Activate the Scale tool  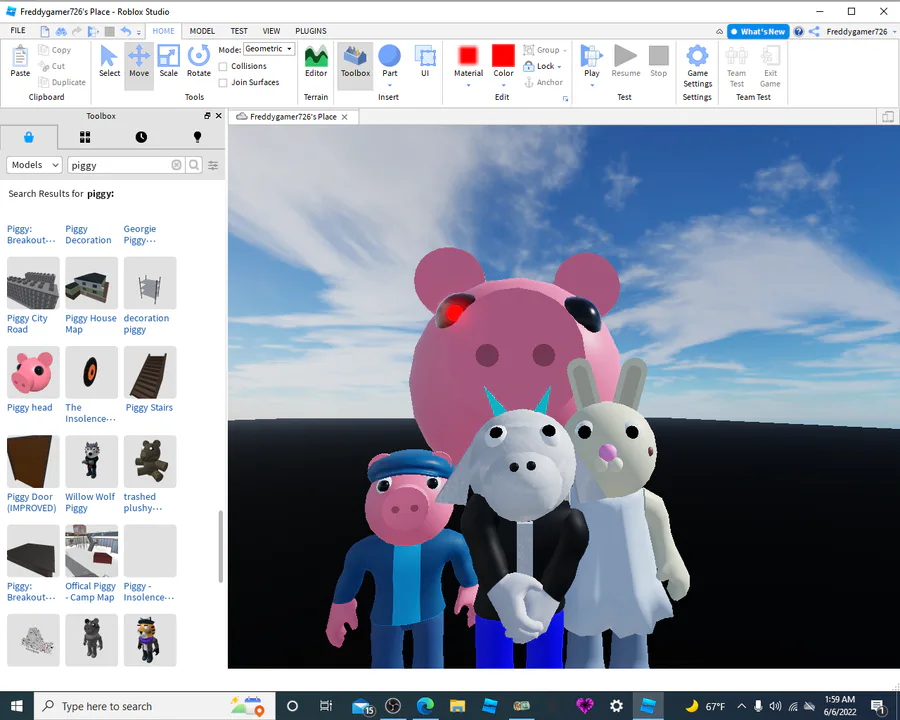[x=169, y=61]
